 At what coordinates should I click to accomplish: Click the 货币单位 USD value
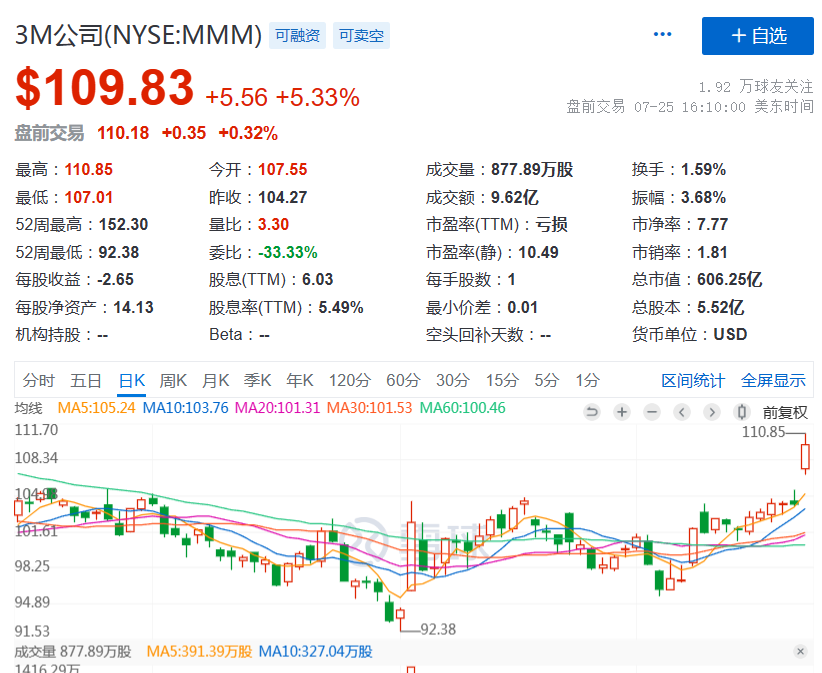[x=730, y=335]
